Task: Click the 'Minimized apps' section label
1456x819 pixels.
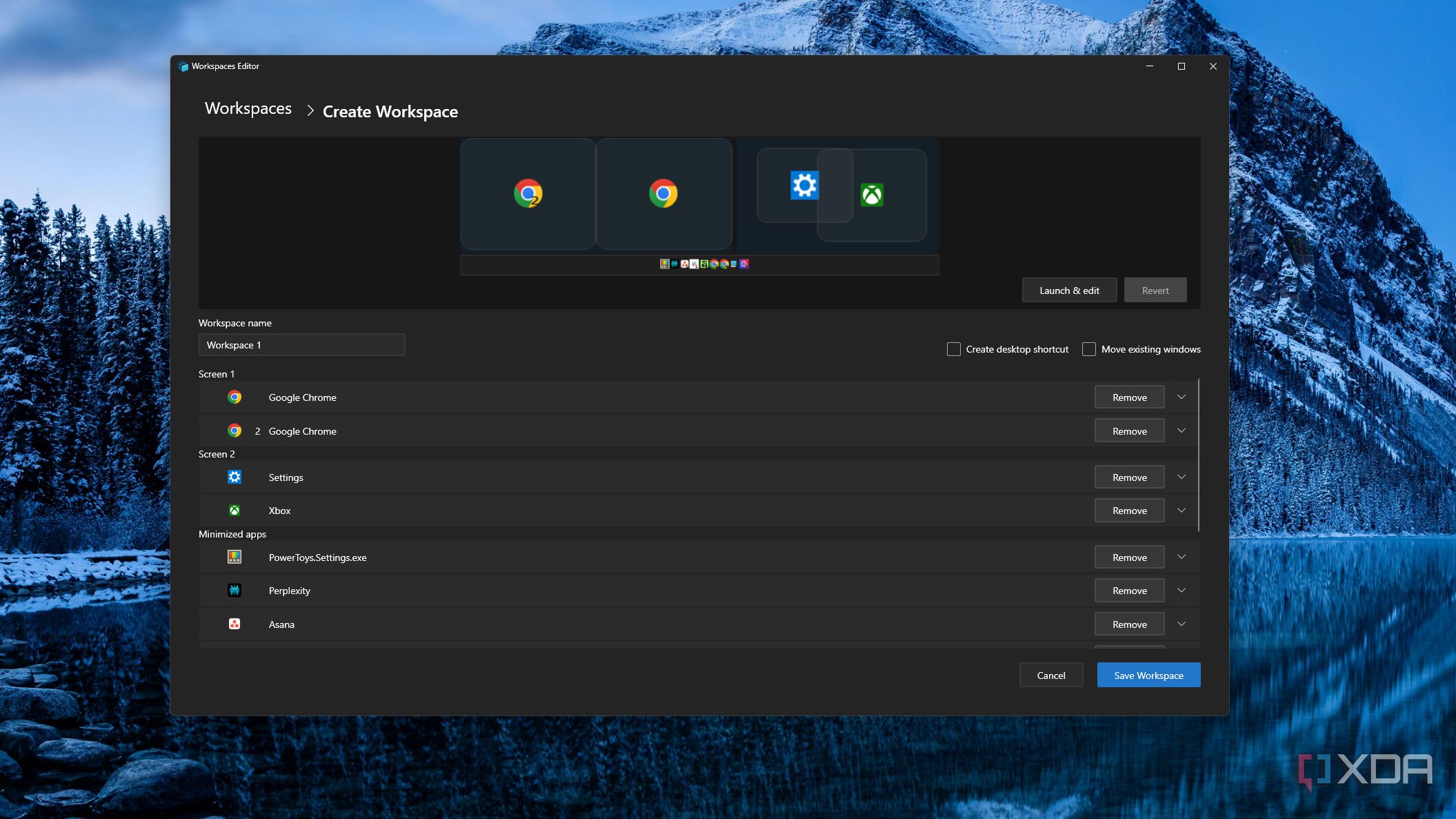Action: (x=232, y=534)
